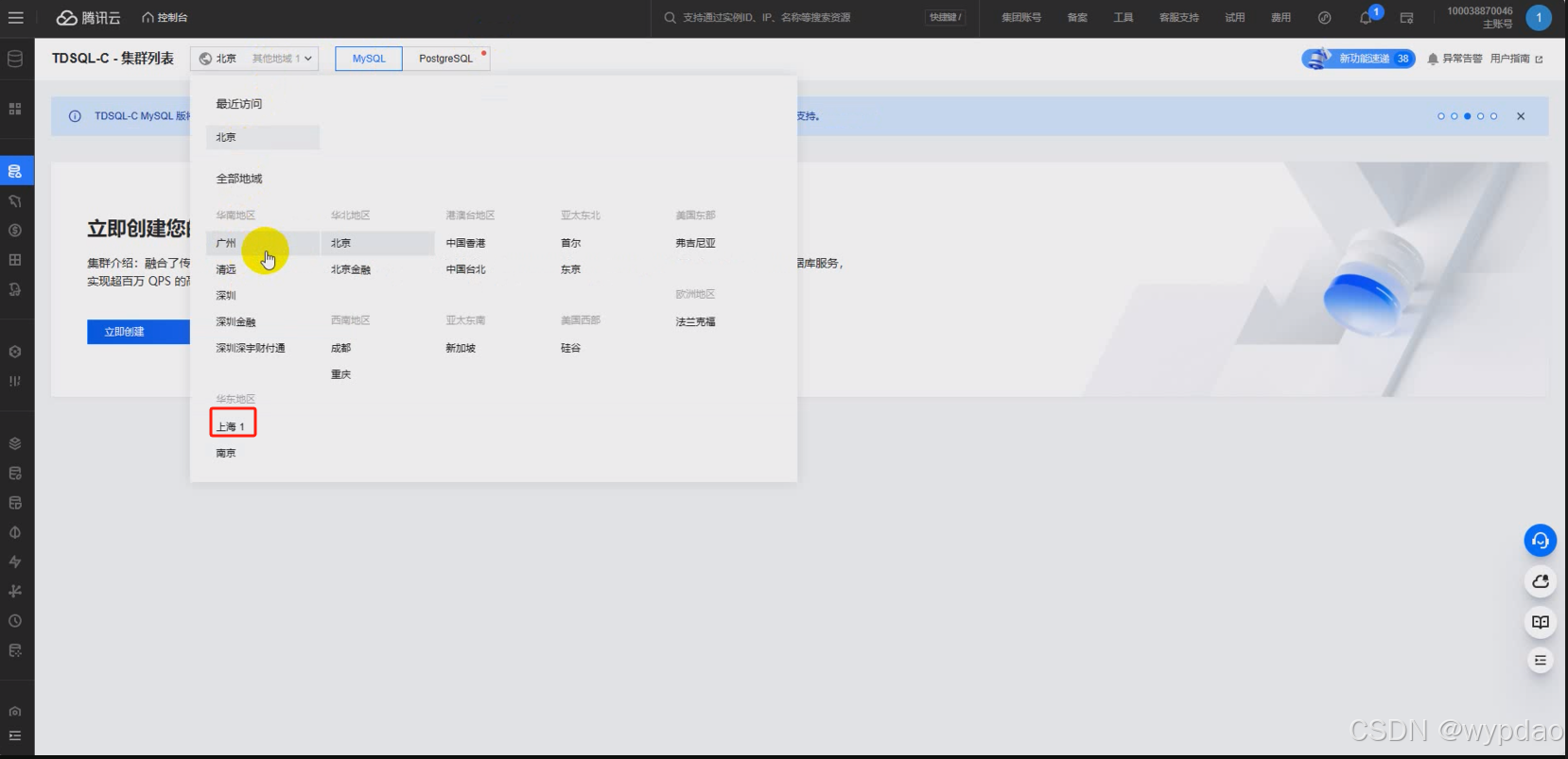
Task: Click the highlighted cluster list sidebar icon
Action: pos(15,171)
